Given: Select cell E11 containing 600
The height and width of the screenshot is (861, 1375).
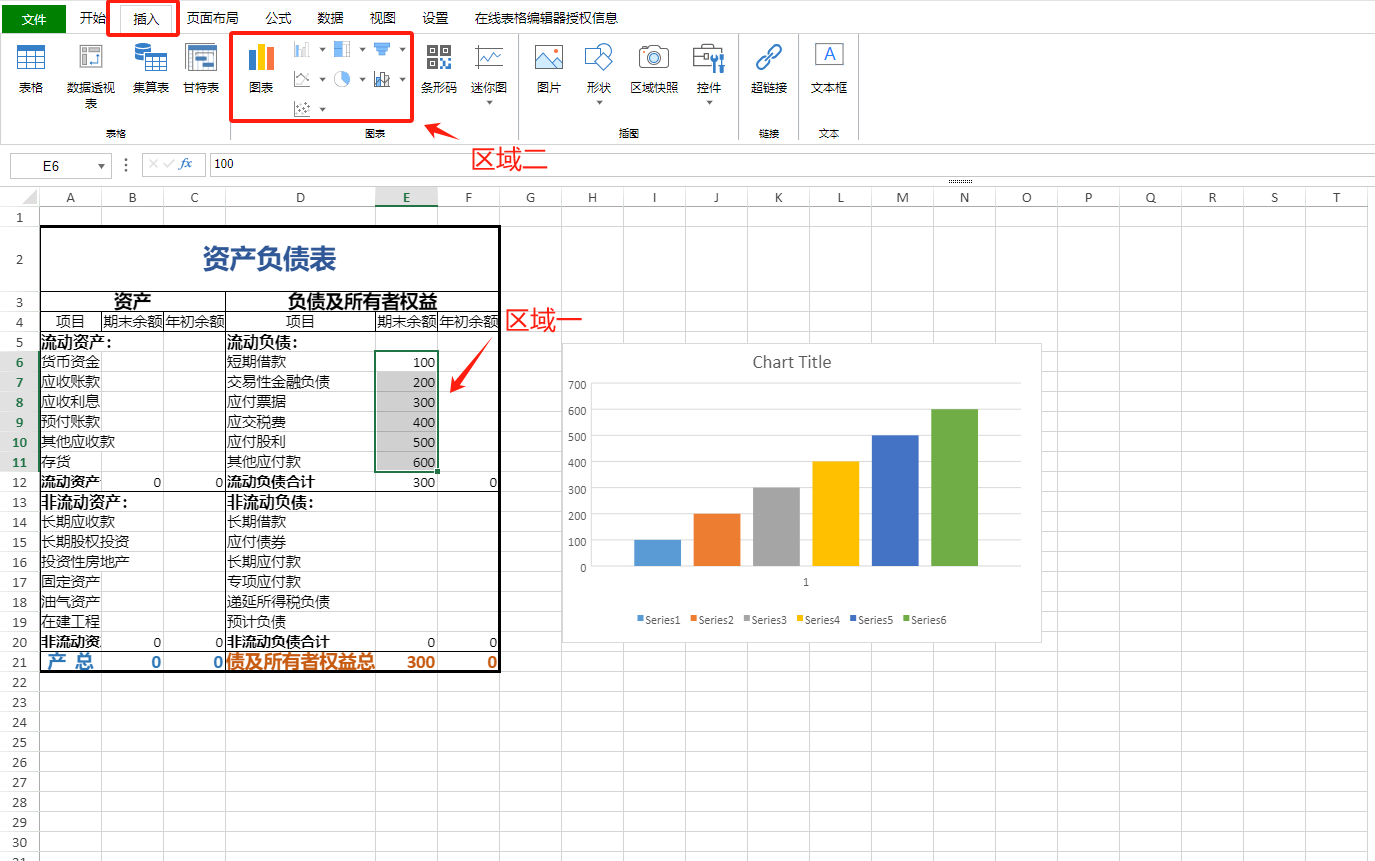Looking at the screenshot, I should [406, 462].
